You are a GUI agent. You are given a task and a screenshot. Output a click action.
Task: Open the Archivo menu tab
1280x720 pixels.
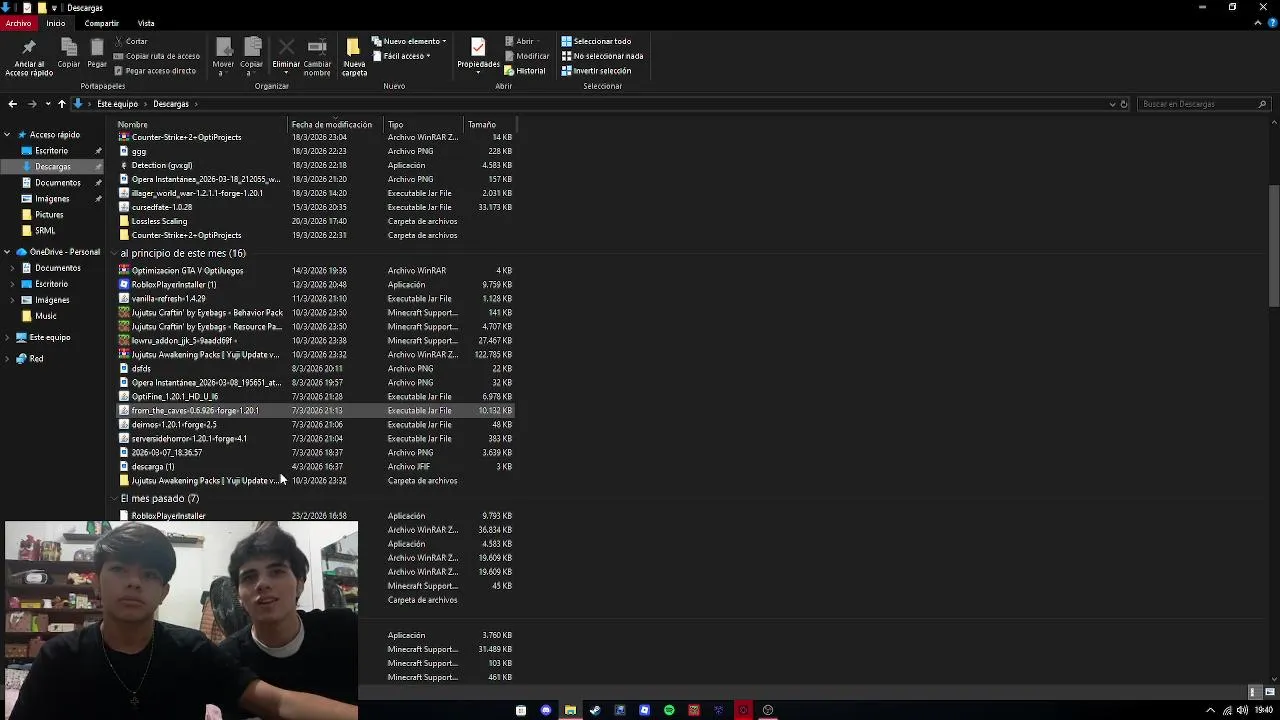pyautogui.click(x=18, y=23)
